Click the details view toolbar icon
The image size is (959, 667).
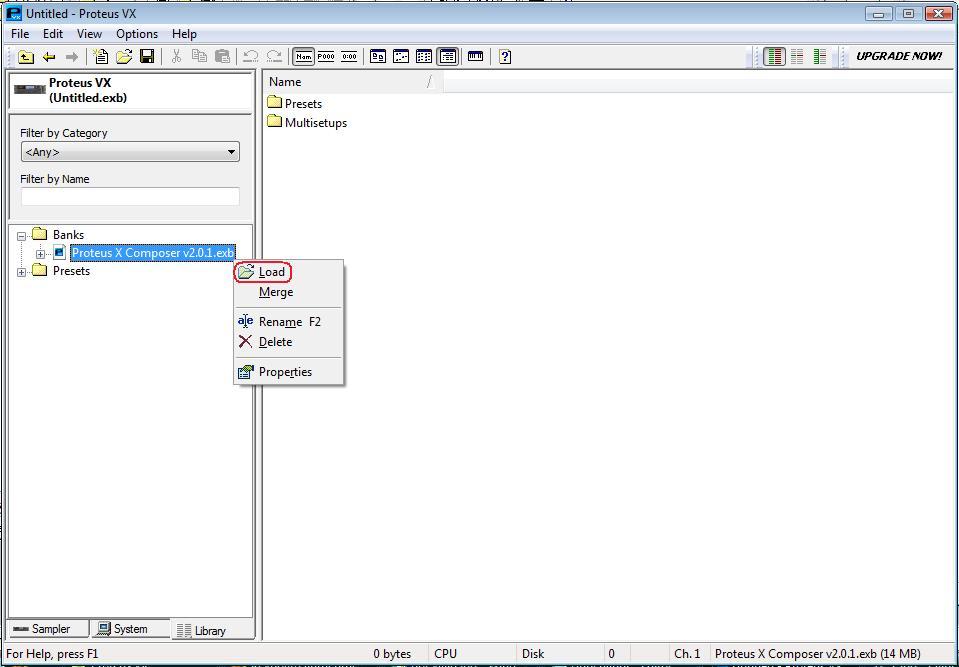tap(448, 57)
